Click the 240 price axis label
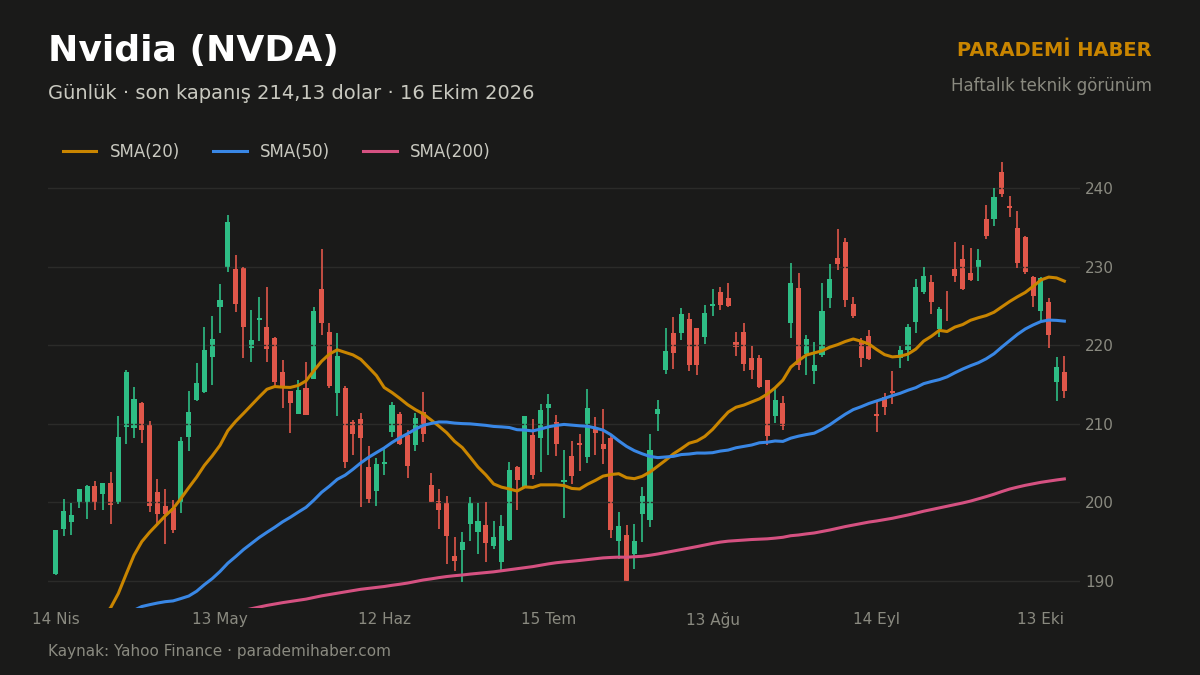The image size is (1200, 675). pyautogui.click(x=1099, y=189)
